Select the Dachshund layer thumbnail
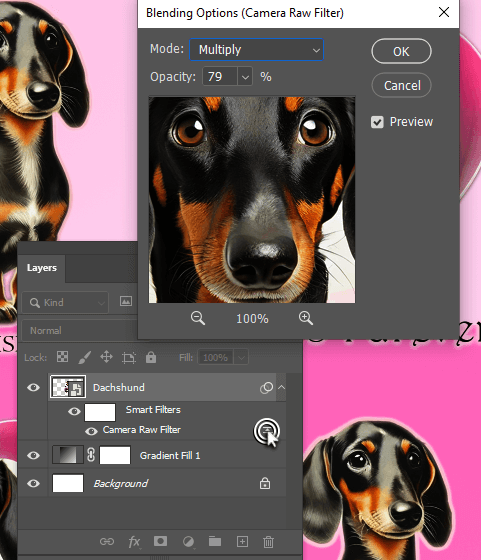 (68, 387)
